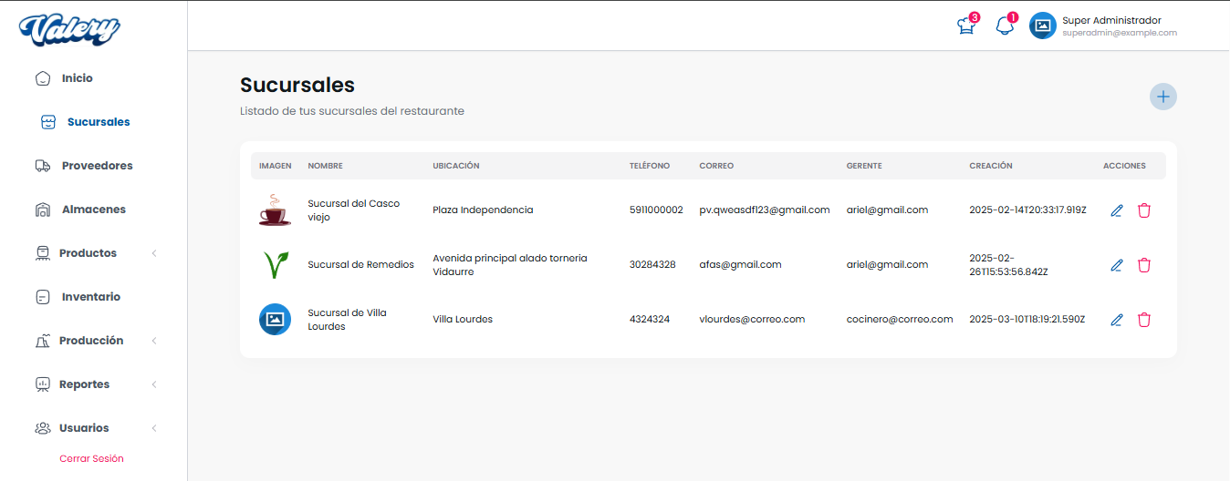The height and width of the screenshot is (481, 1230).
Task: Open the green leaf branch image
Action: click(x=275, y=265)
